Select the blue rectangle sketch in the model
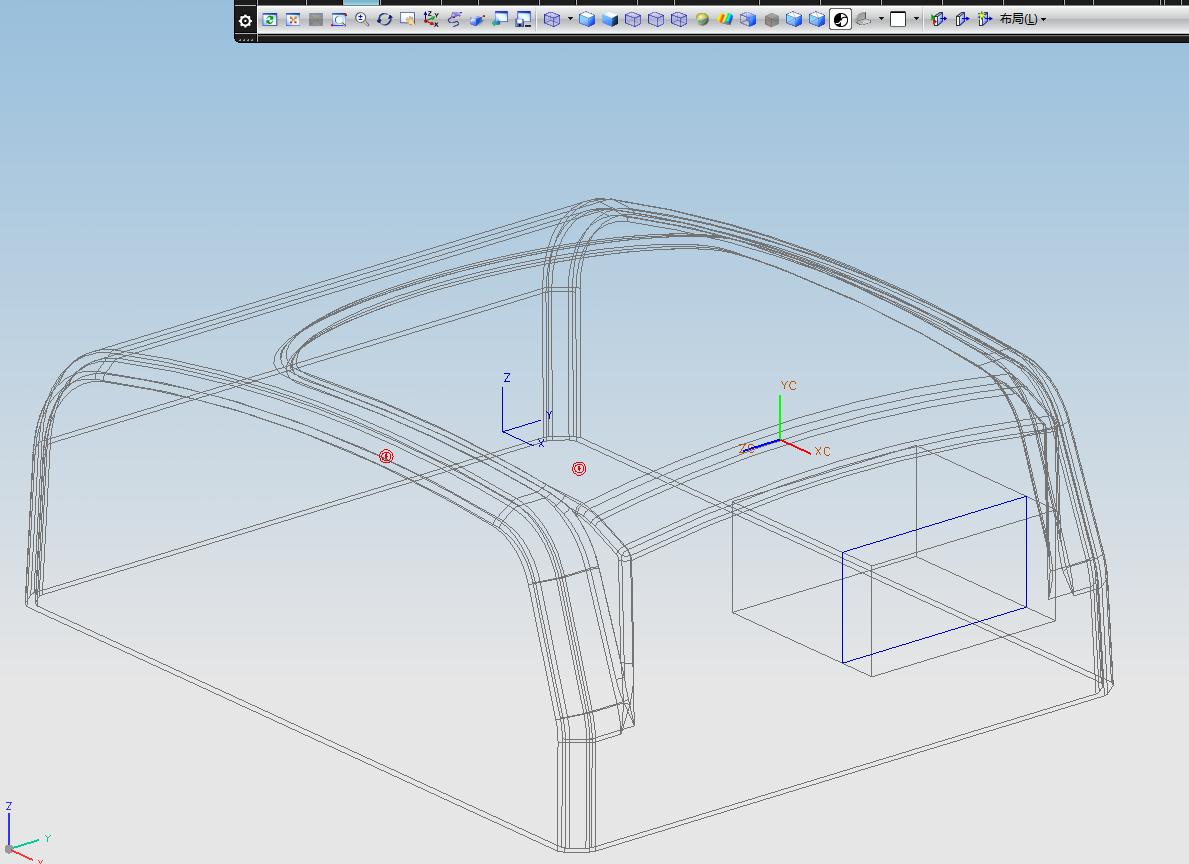This screenshot has height=864, width=1189. pyautogui.click(x=934, y=580)
